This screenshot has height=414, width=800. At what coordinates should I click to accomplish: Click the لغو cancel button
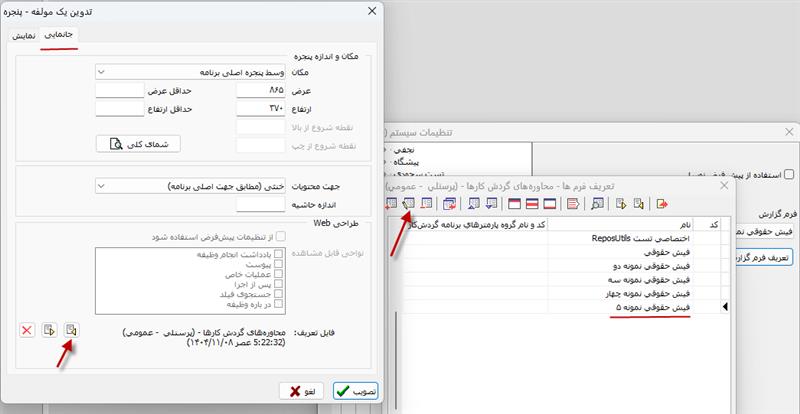click(303, 391)
